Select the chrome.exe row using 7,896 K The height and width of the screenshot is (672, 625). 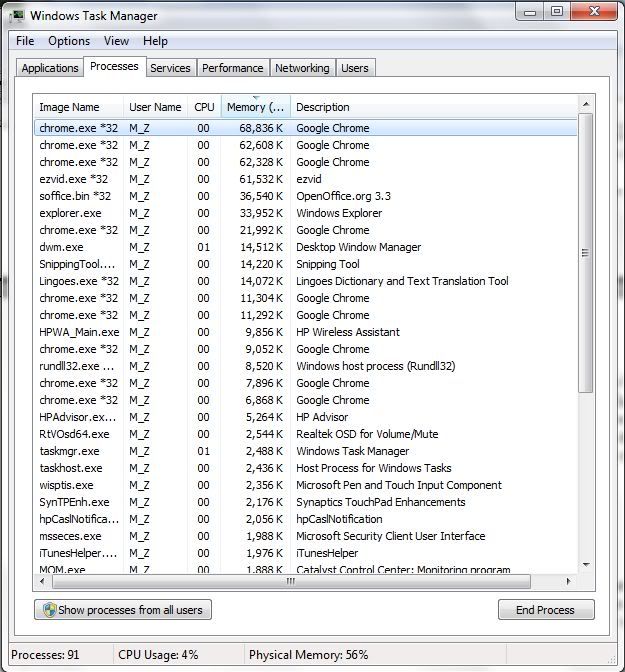click(x=305, y=383)
